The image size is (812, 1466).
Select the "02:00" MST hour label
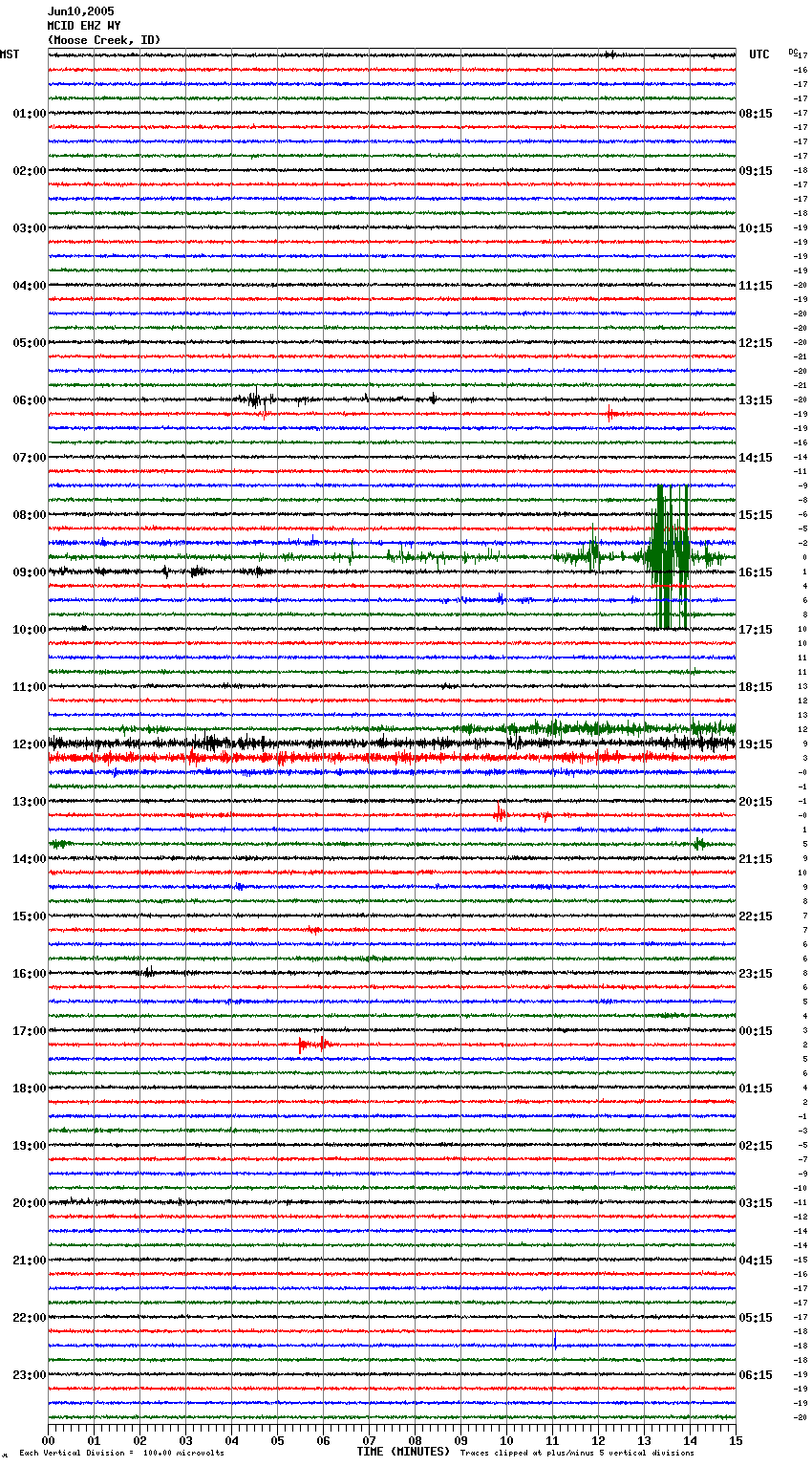29,171
